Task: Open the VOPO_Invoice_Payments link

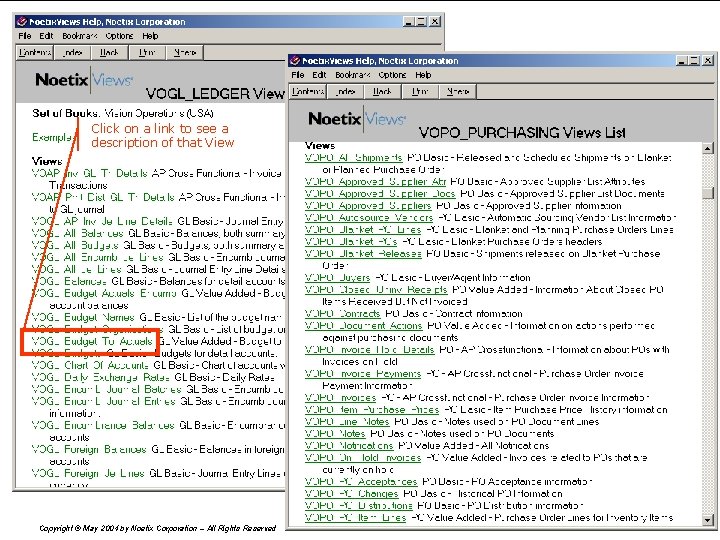Action: tap(363, 374)
